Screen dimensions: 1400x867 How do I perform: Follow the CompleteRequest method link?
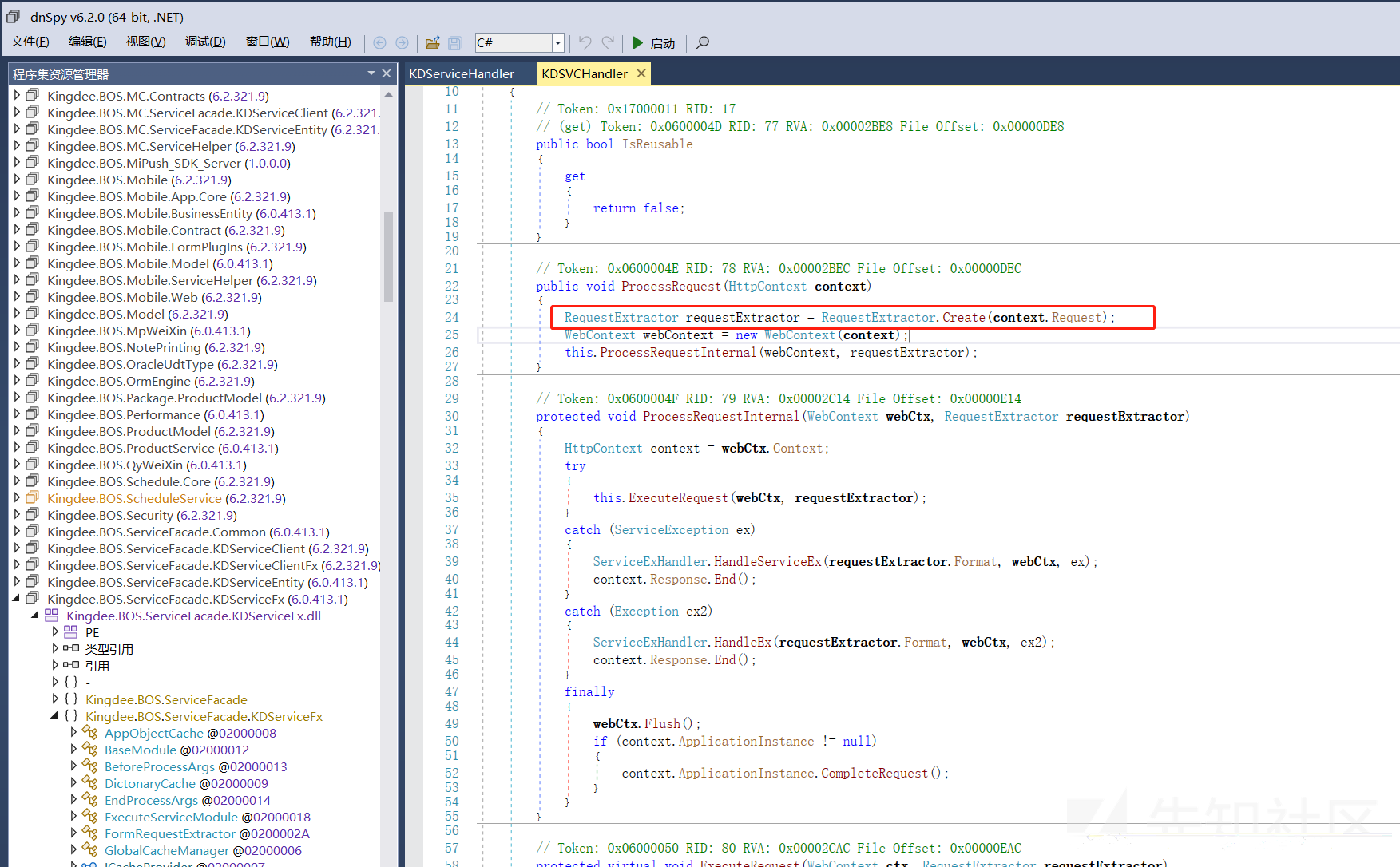(875, 773)
